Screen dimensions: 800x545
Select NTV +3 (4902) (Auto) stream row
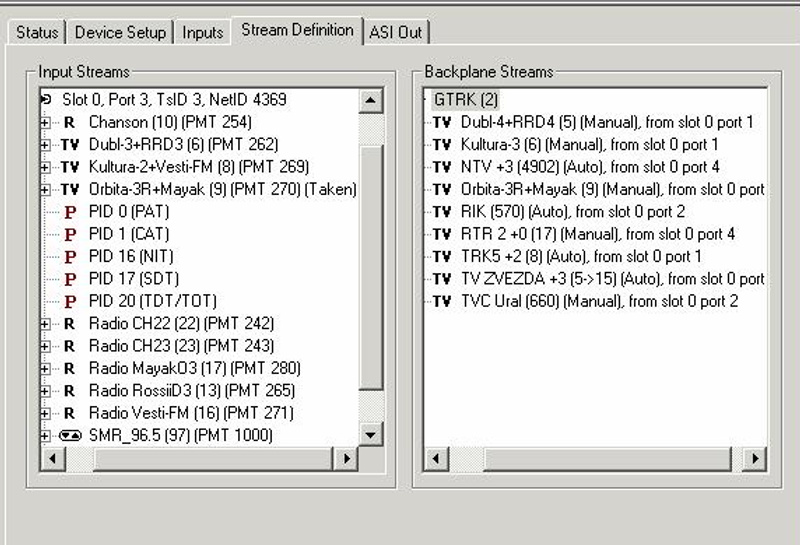pos(590,167)
